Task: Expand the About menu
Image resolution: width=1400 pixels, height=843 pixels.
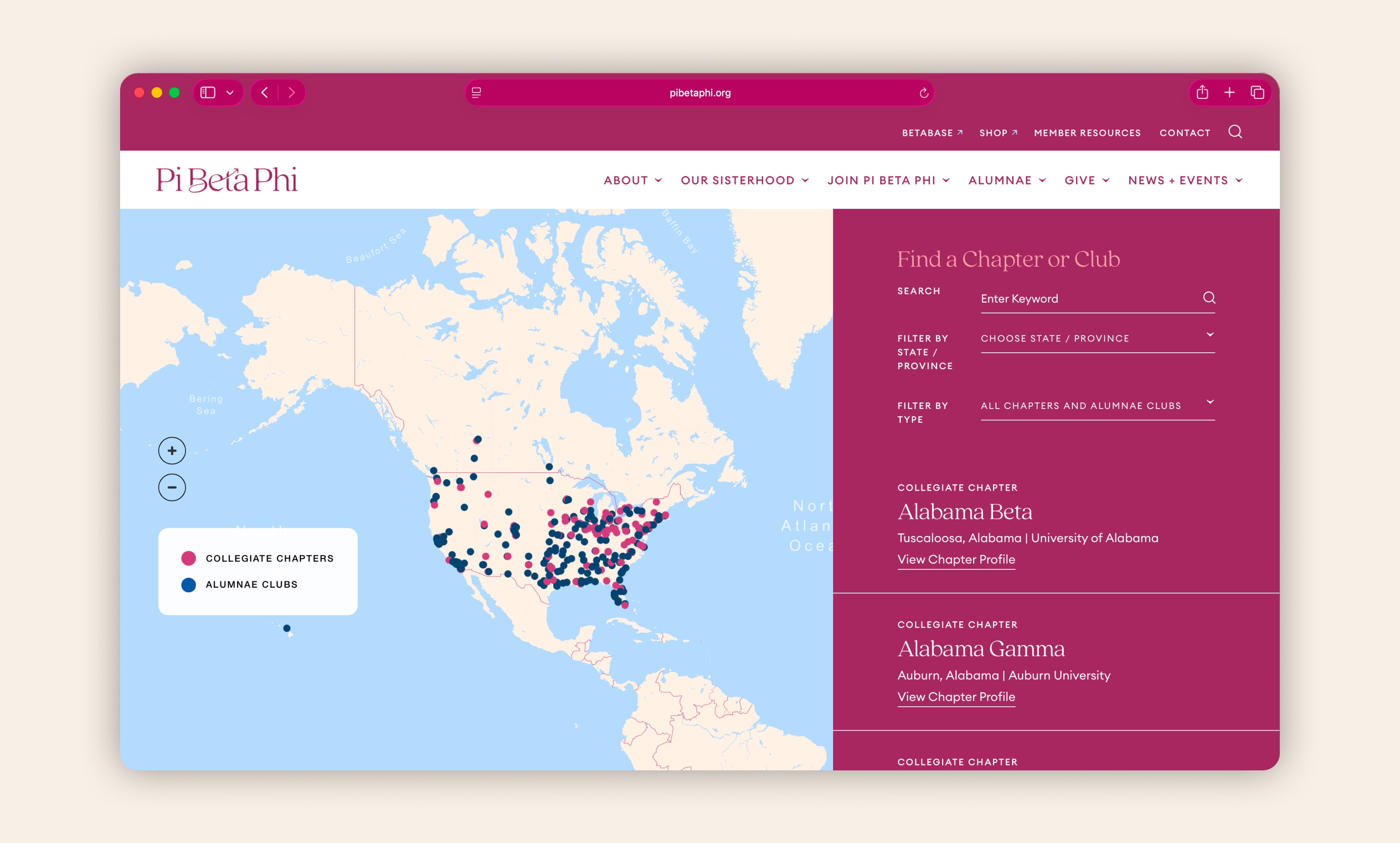Action: pos(633,180)
